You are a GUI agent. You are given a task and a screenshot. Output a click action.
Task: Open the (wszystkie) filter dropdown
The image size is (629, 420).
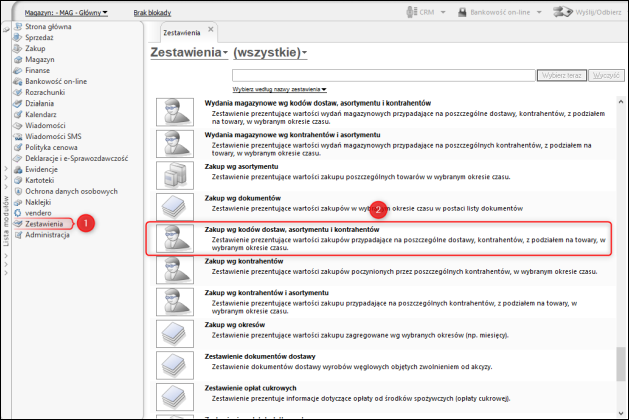[270, 53]
